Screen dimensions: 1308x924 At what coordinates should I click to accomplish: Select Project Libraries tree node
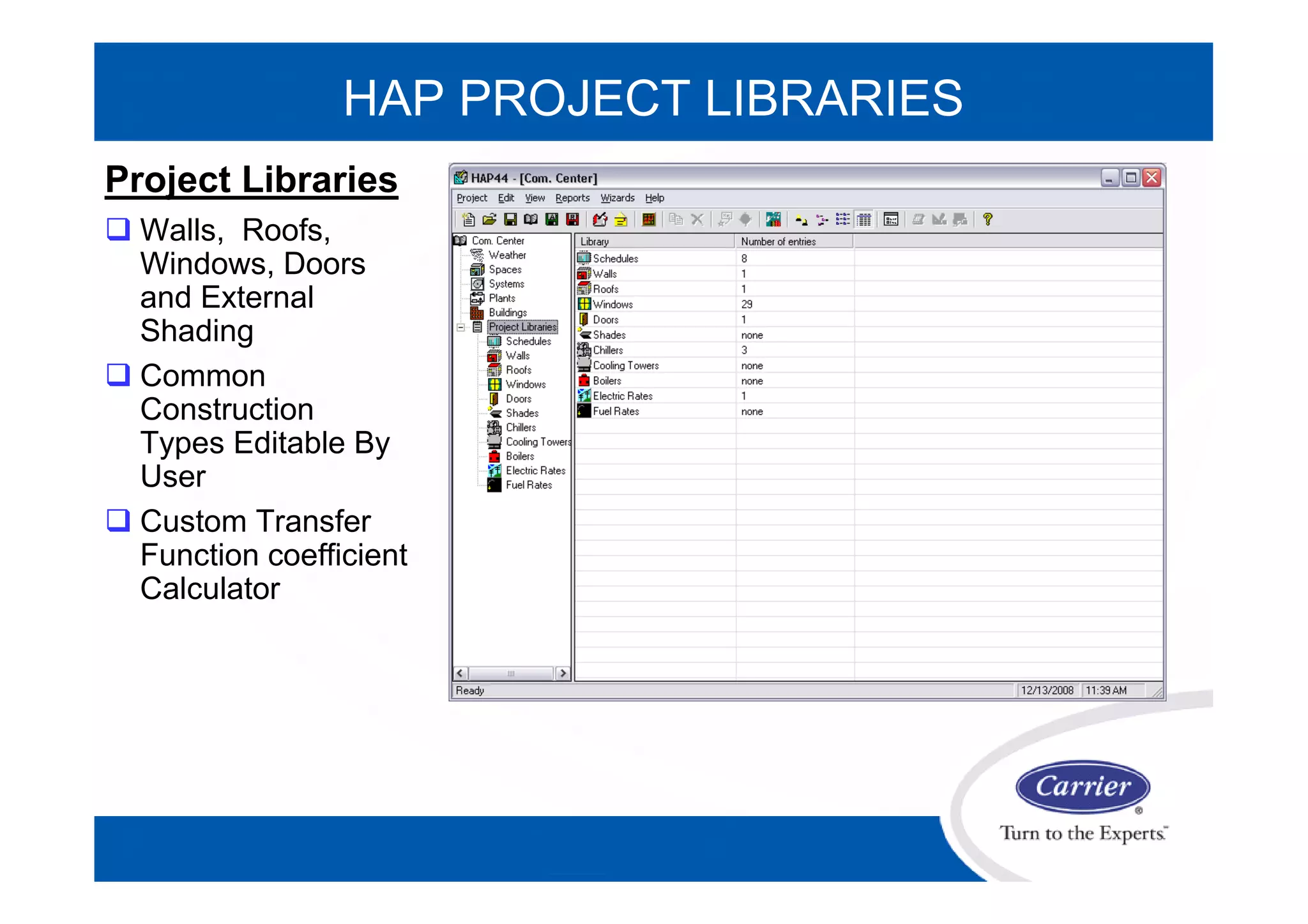point(522,327)
